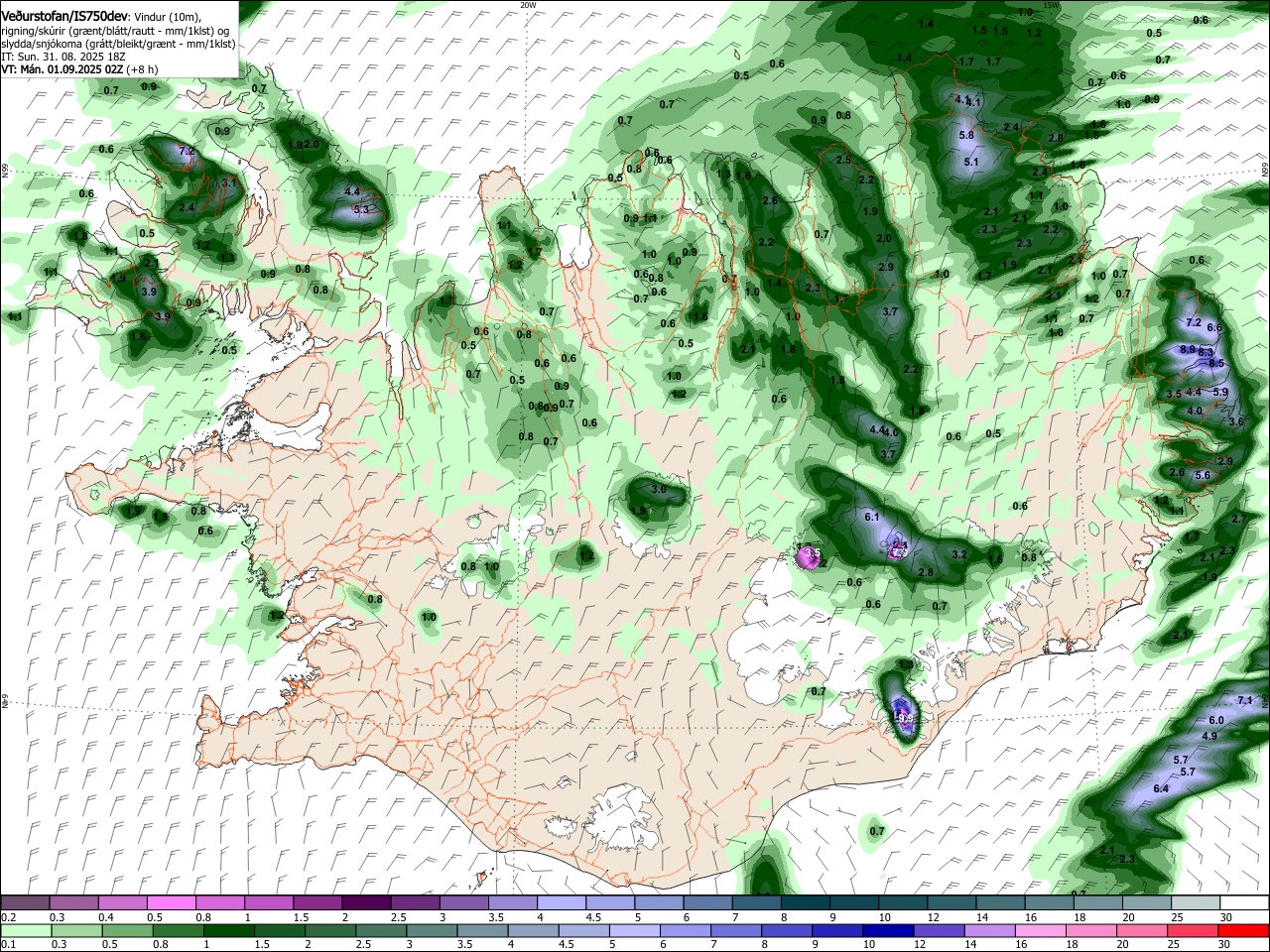This screenshot has height=952, width=1270.
Task: Pick the darkest green 1 swatch in lower legend
Action: point(228,930)
